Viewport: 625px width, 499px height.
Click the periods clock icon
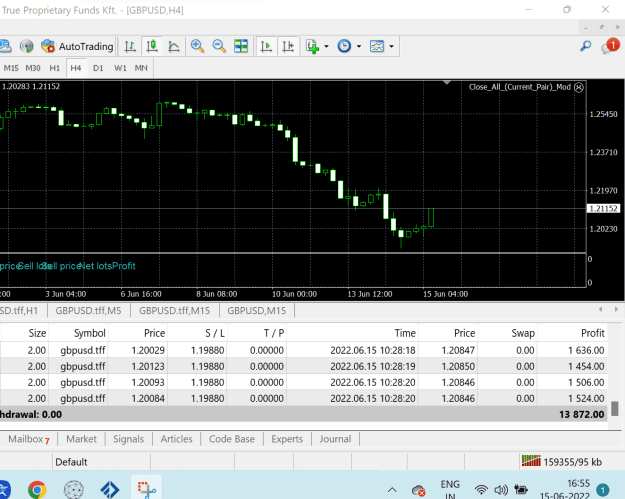(x=344, y=46)
